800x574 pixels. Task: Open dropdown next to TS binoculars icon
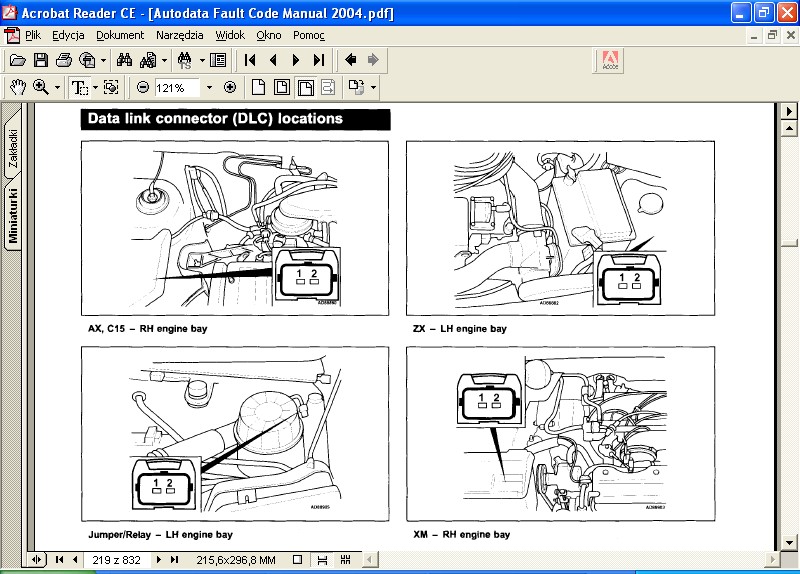pos(202,60)
